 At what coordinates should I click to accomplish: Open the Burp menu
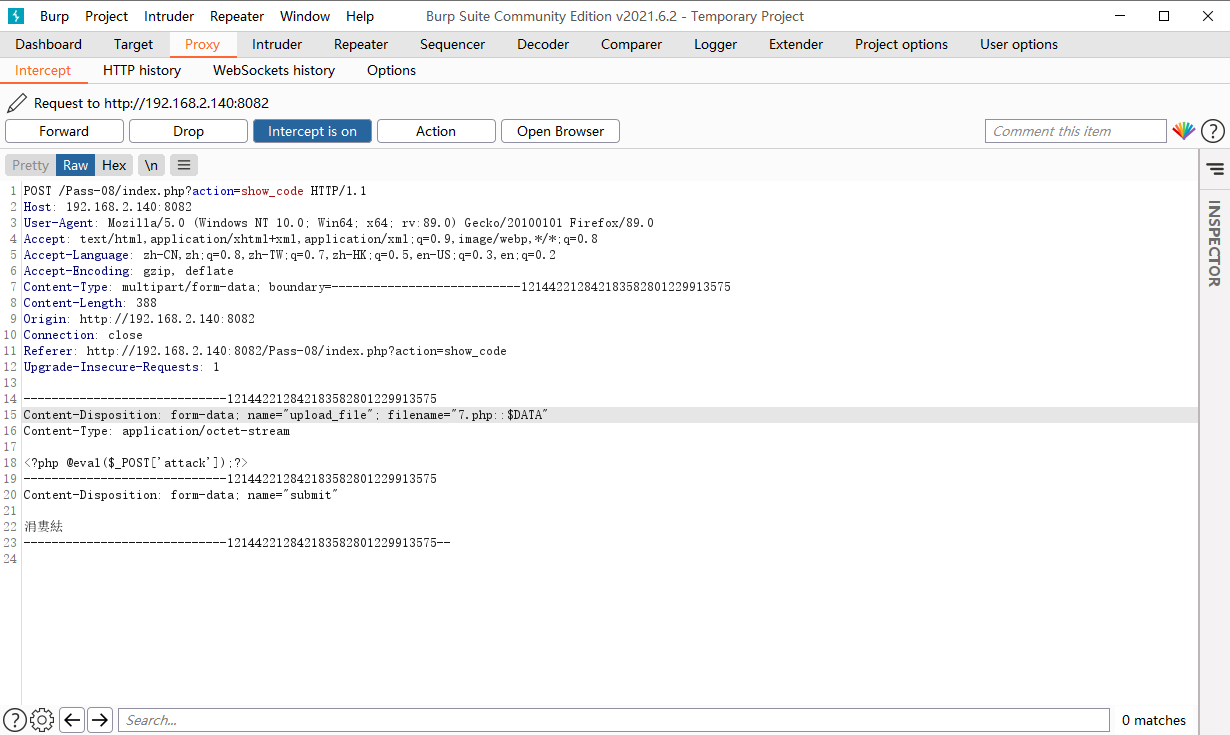[54, 16]
